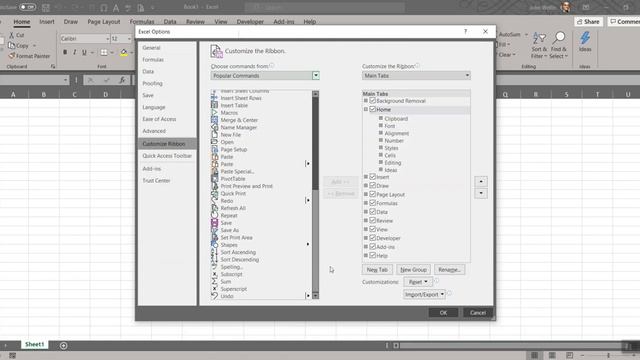Viewport: 640px width, 360px height.
Task: Select the New File command icon
Action: point(214,134)
